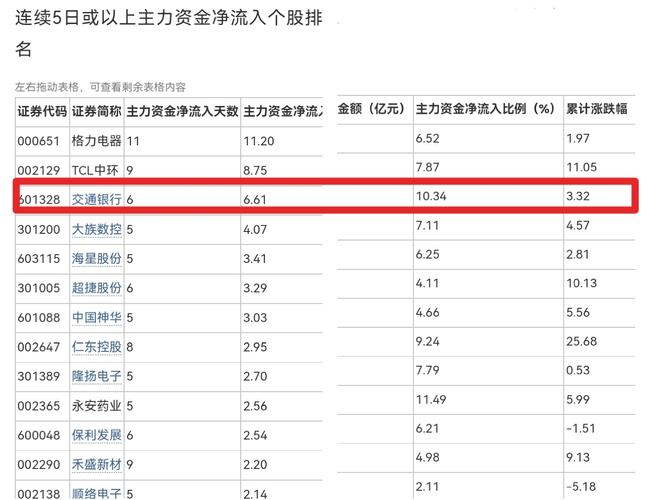Select cumulative change value 25.68

click(x=582, y=342)
